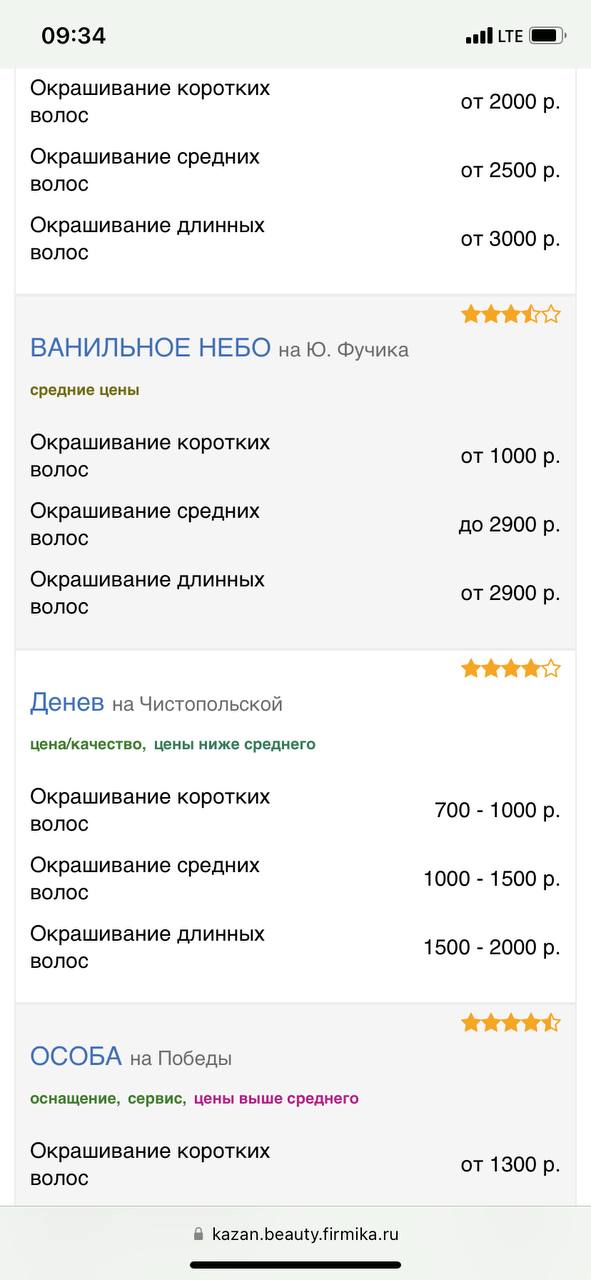Tap the 700 - 1000 р. price for Денев

point(497,810)
